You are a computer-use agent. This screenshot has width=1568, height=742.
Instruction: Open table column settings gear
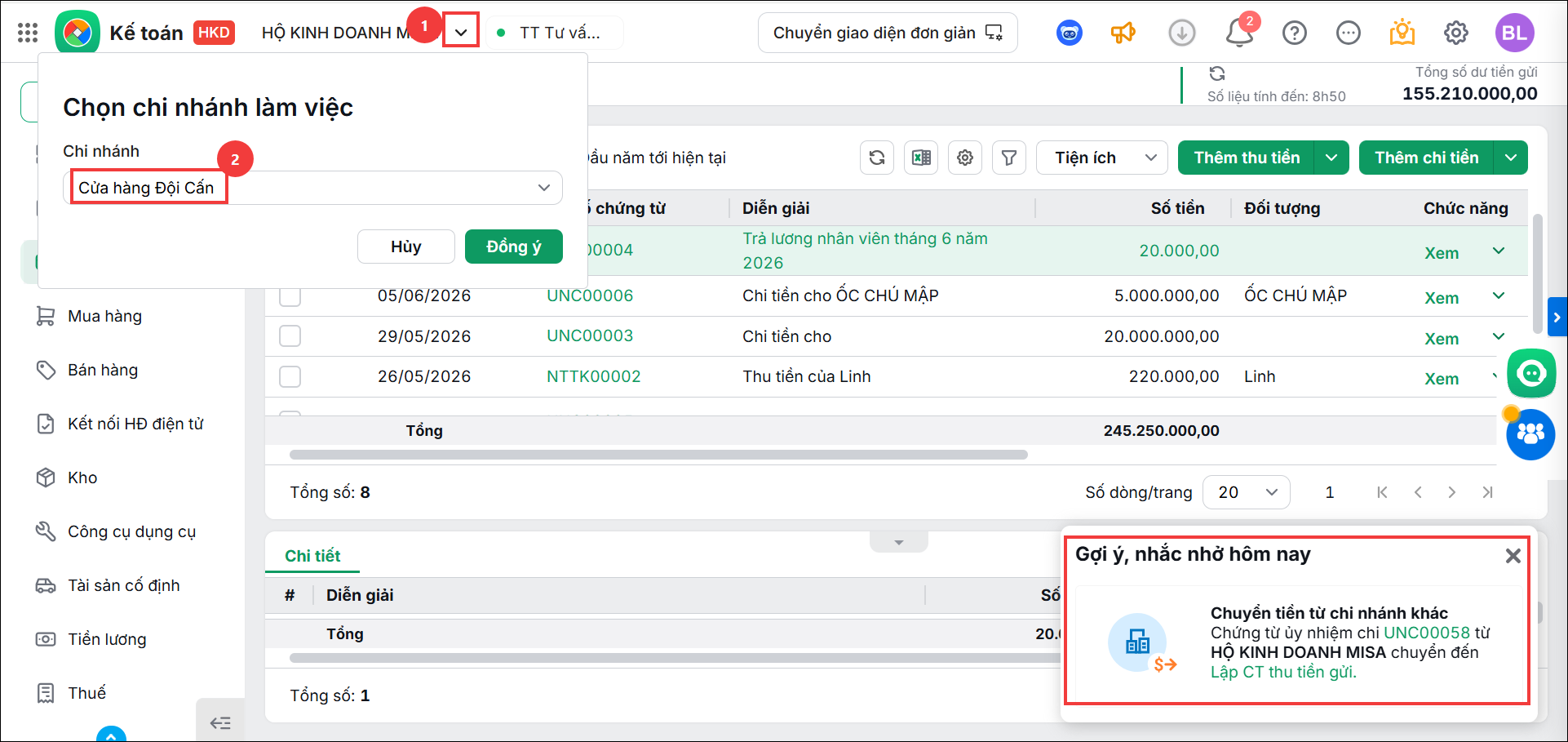(x=965, y=158)
